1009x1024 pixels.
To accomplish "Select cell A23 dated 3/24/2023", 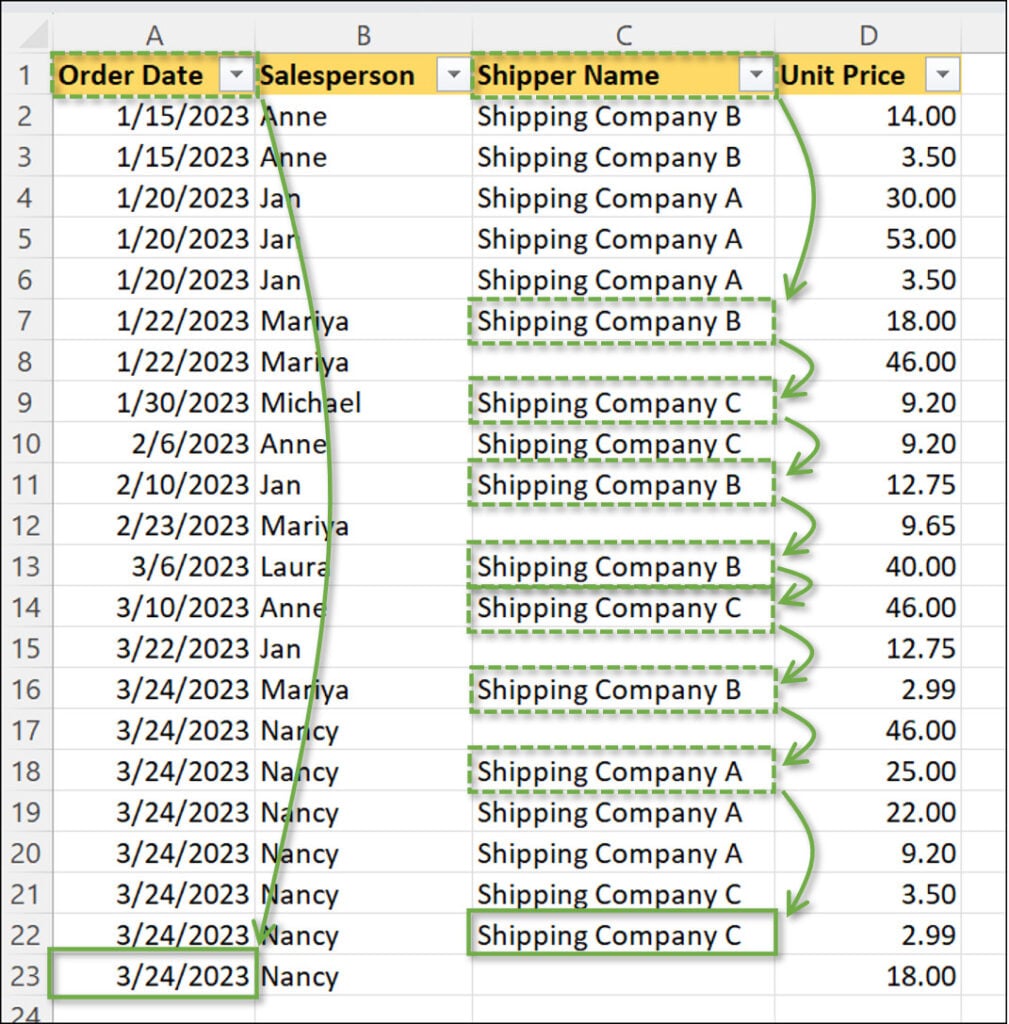I will pyautogui.click(x=154, y=977).
